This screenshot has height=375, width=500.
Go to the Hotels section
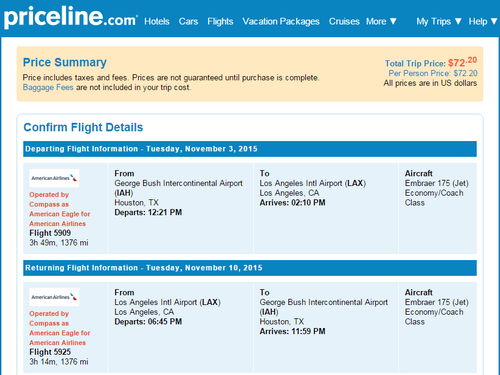[x=157, y=21]
